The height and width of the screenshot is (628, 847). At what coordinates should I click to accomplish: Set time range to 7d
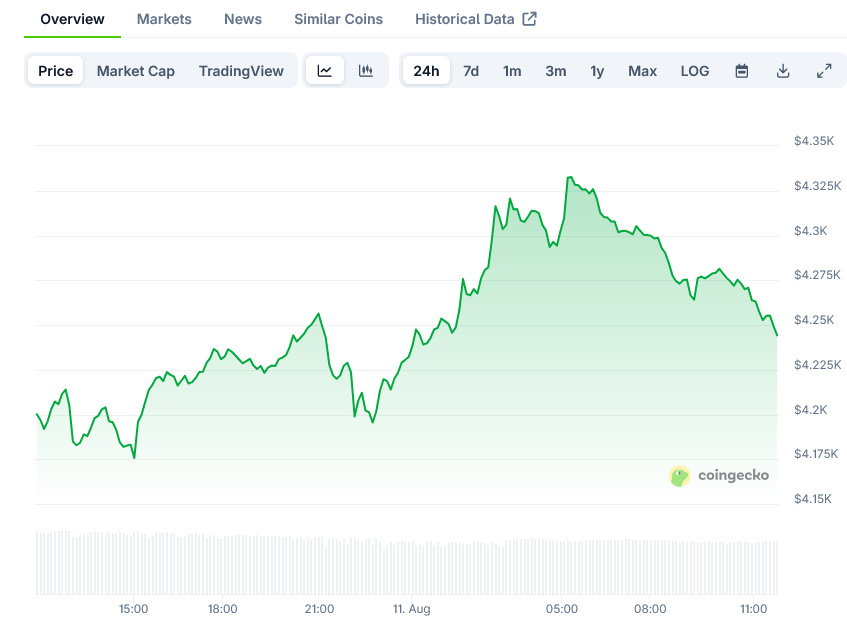471,71
